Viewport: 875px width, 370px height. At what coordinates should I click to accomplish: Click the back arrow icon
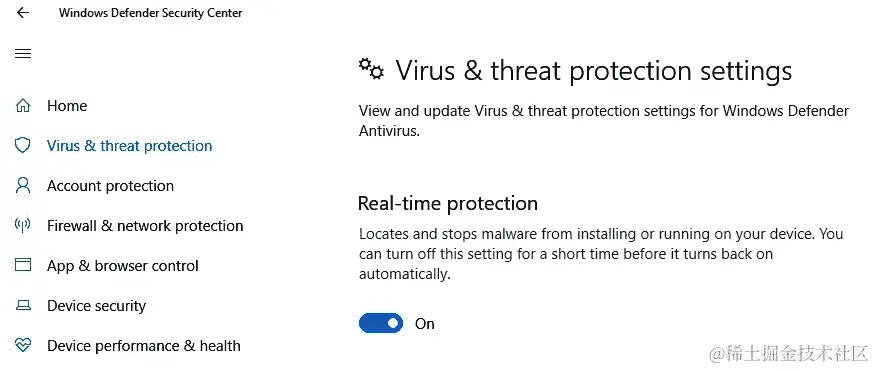(x=22, y=13)
